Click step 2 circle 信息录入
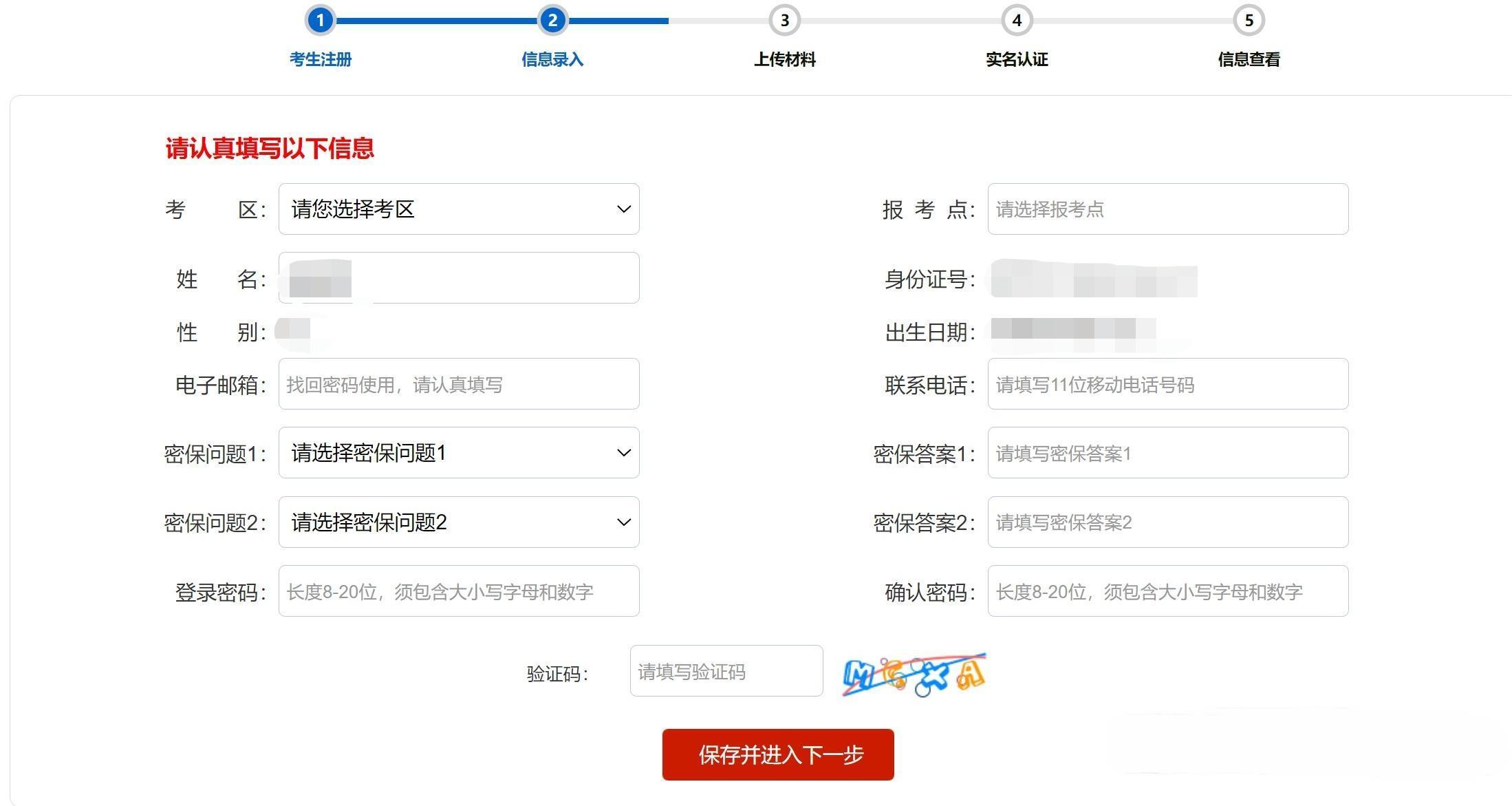1512x806 pixels. pos(552,21)
